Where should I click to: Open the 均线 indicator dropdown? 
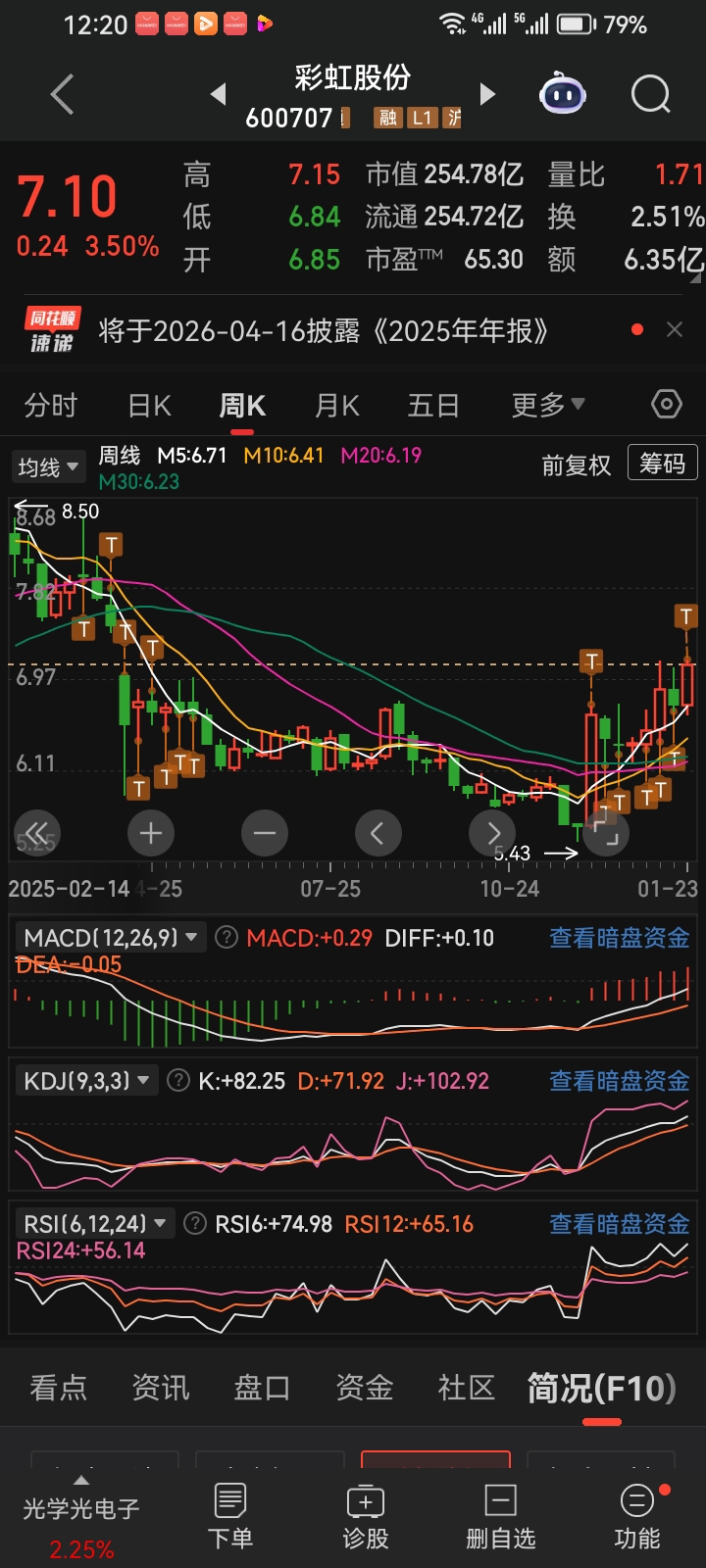tap(47, 466)
